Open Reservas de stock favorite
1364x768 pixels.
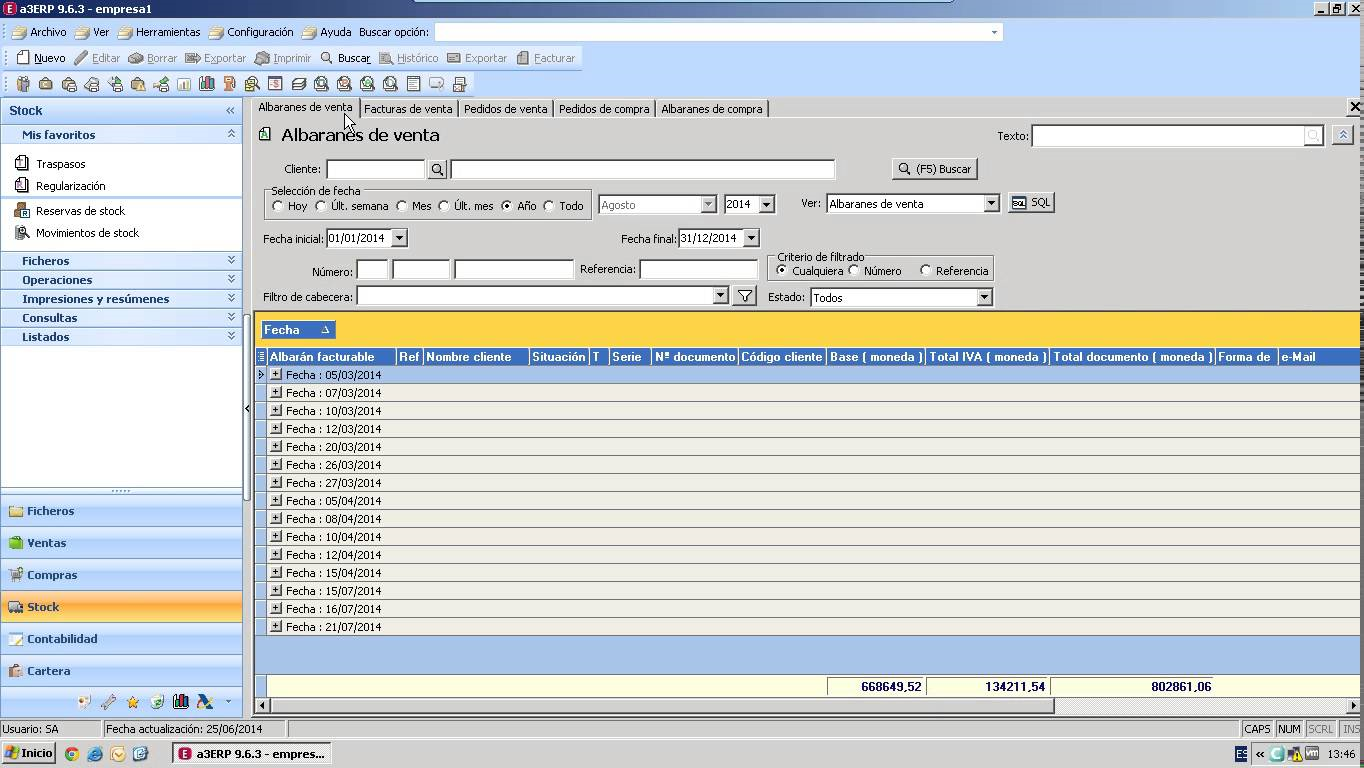[x=80, y=211]
